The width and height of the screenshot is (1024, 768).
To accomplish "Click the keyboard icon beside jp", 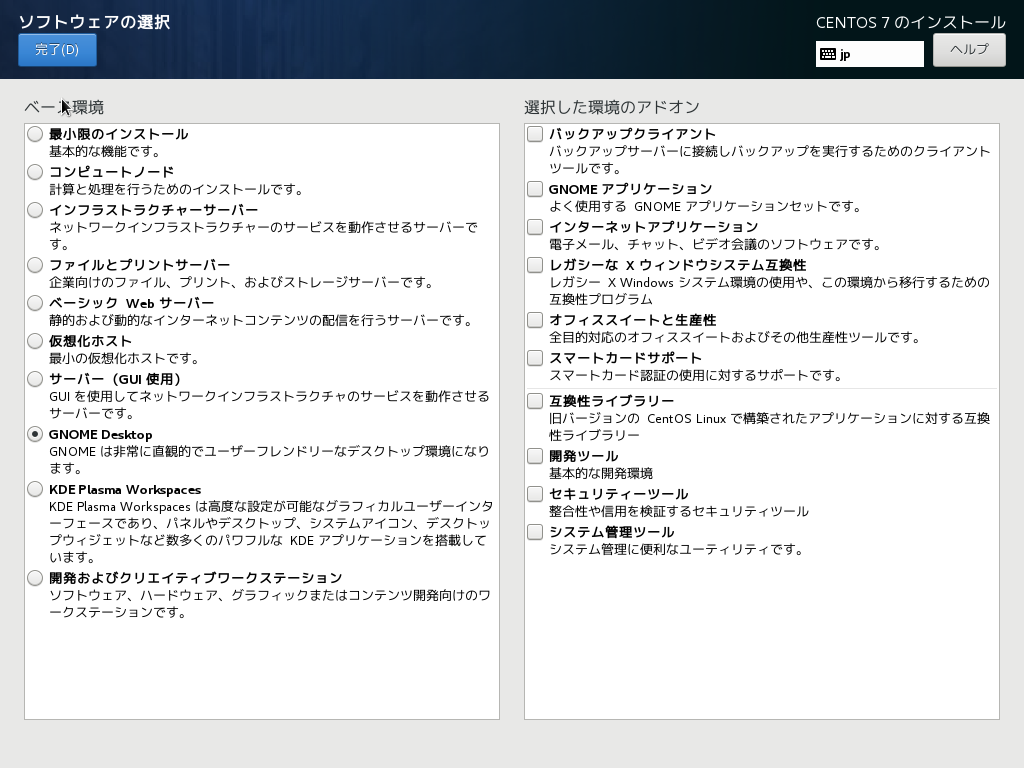I will [828, 54].
